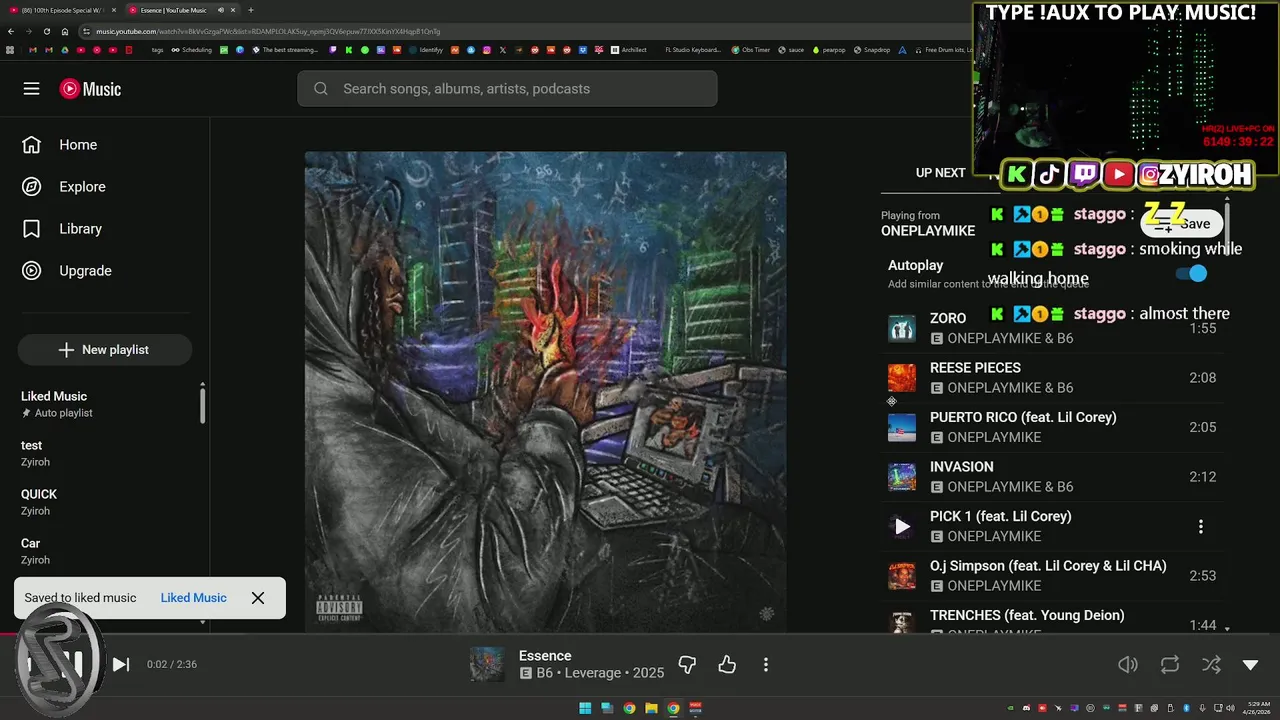1280x720 pixels.
Task: Click the address bar URL
Action: [268, 31]
